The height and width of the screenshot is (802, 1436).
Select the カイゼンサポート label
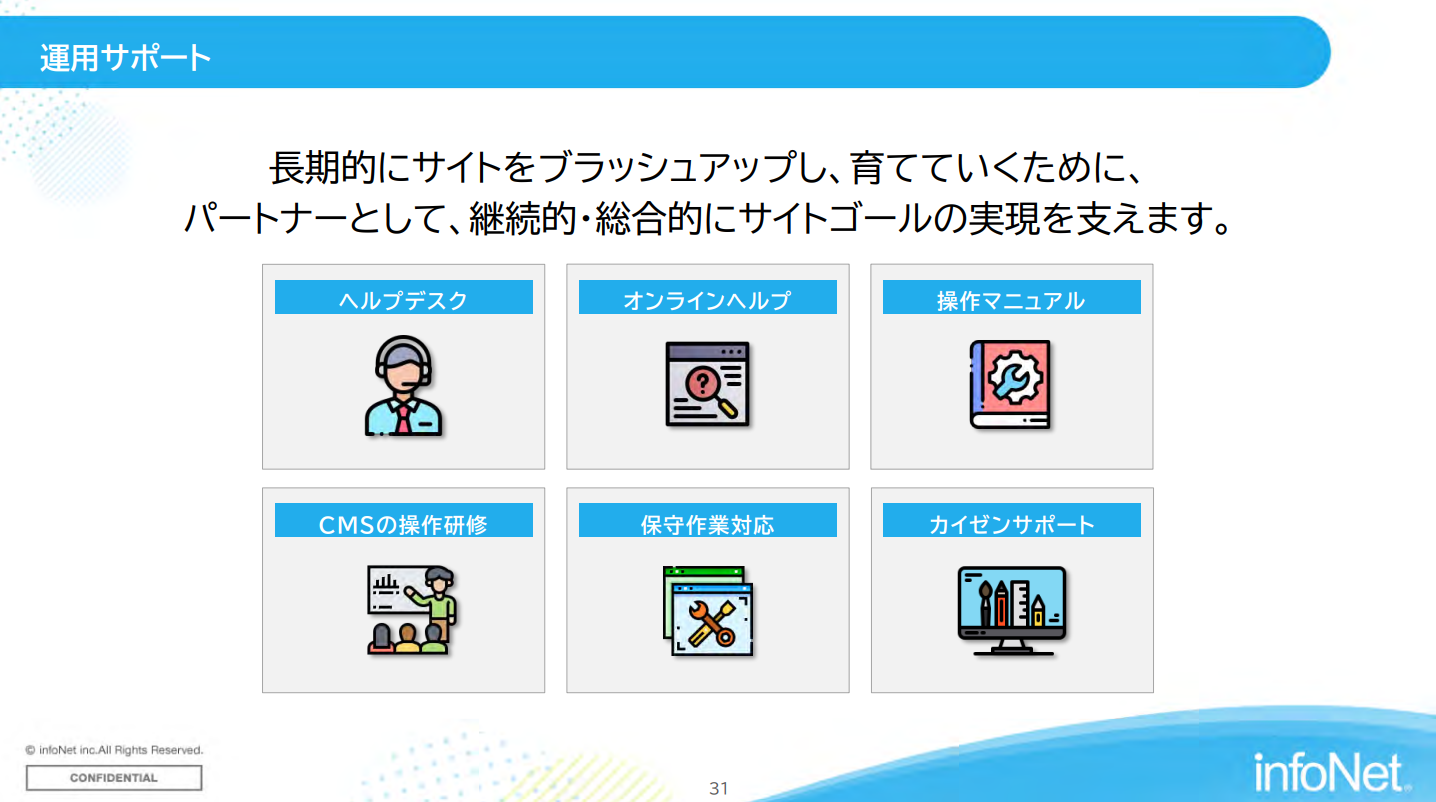1012,521
